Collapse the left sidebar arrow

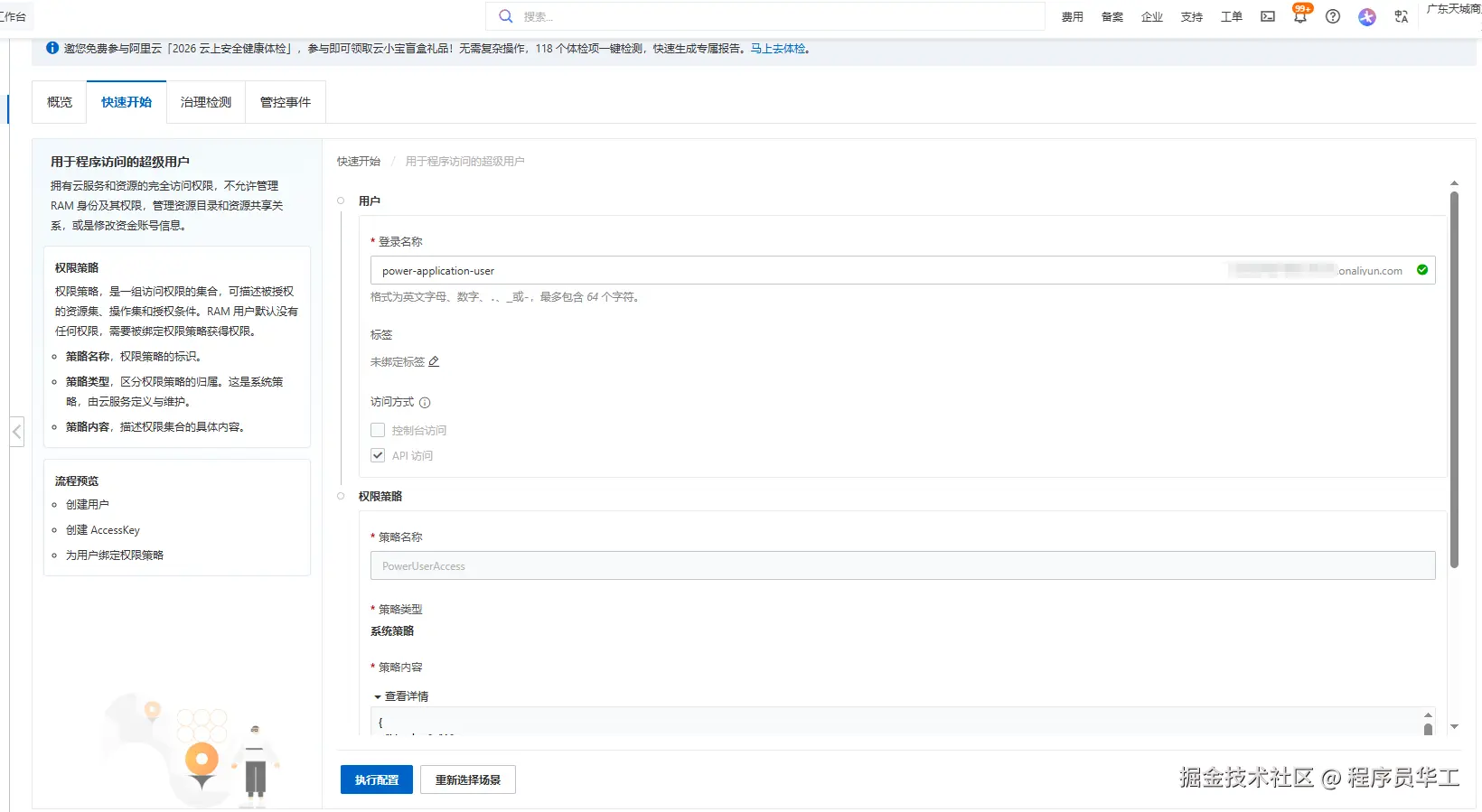pos(16,432)
